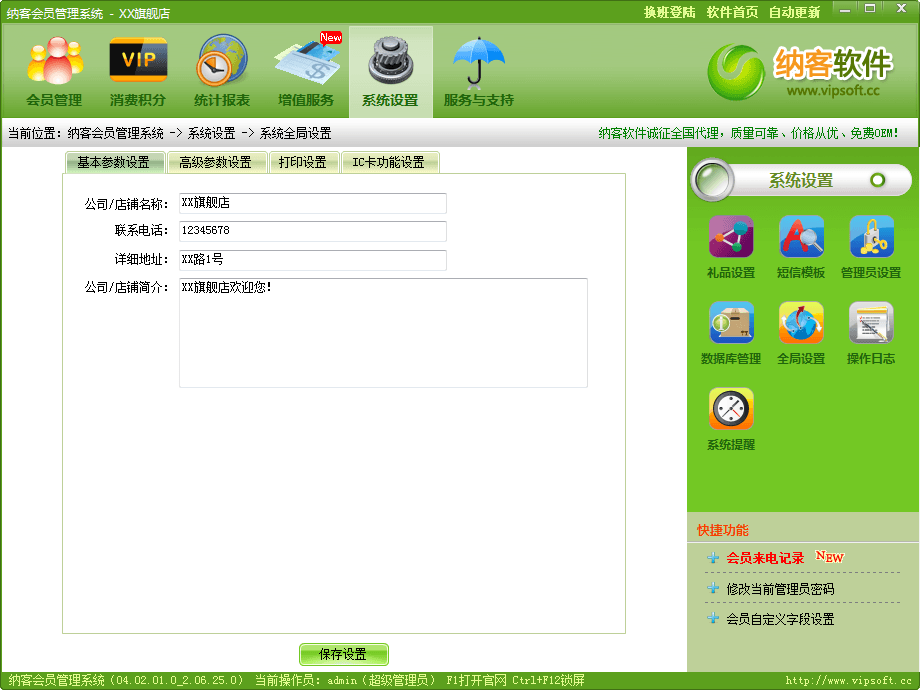This screenshot has height=690, width=920.
Task: Switch to the 打印设置 tab
Action: 303,163
